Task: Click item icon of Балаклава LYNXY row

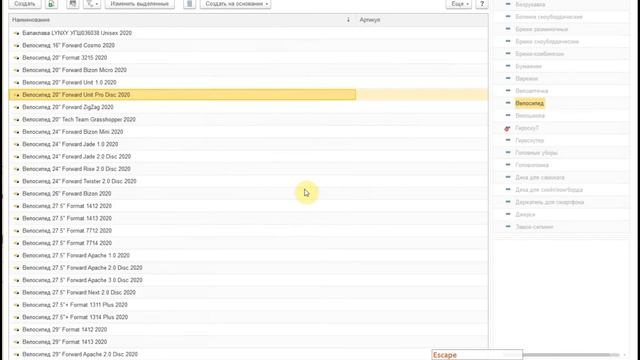Action: (x=16, y=33)
